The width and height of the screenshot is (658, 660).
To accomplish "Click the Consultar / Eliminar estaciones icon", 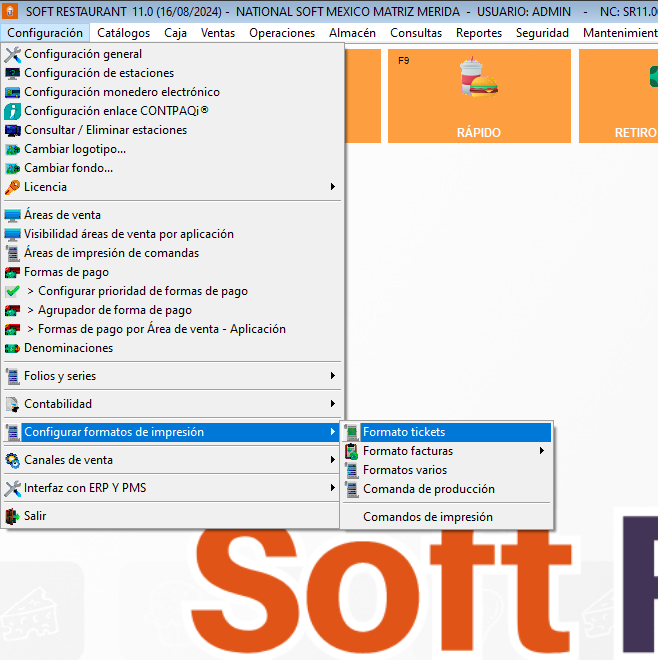I will 13,130.
